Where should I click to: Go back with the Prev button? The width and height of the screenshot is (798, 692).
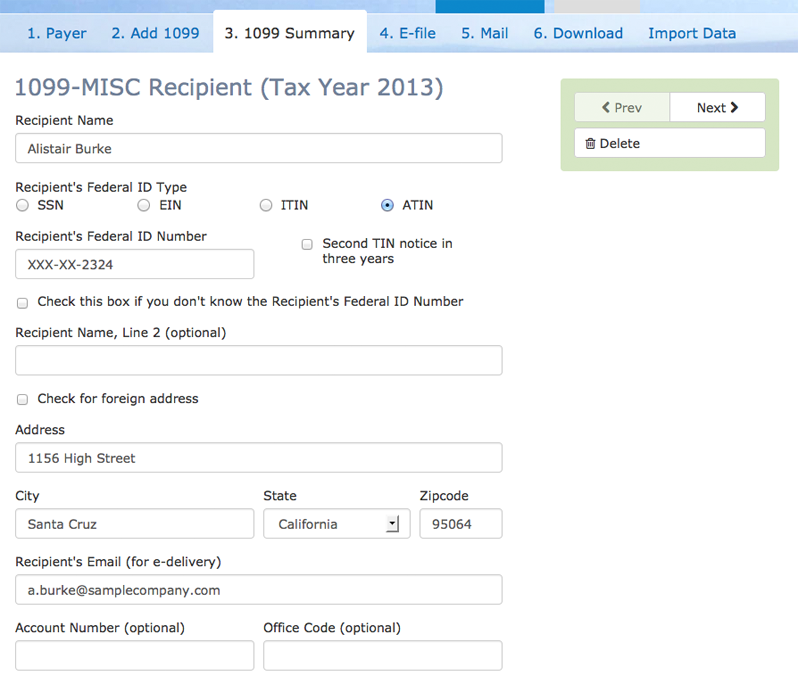click(621, 108)
